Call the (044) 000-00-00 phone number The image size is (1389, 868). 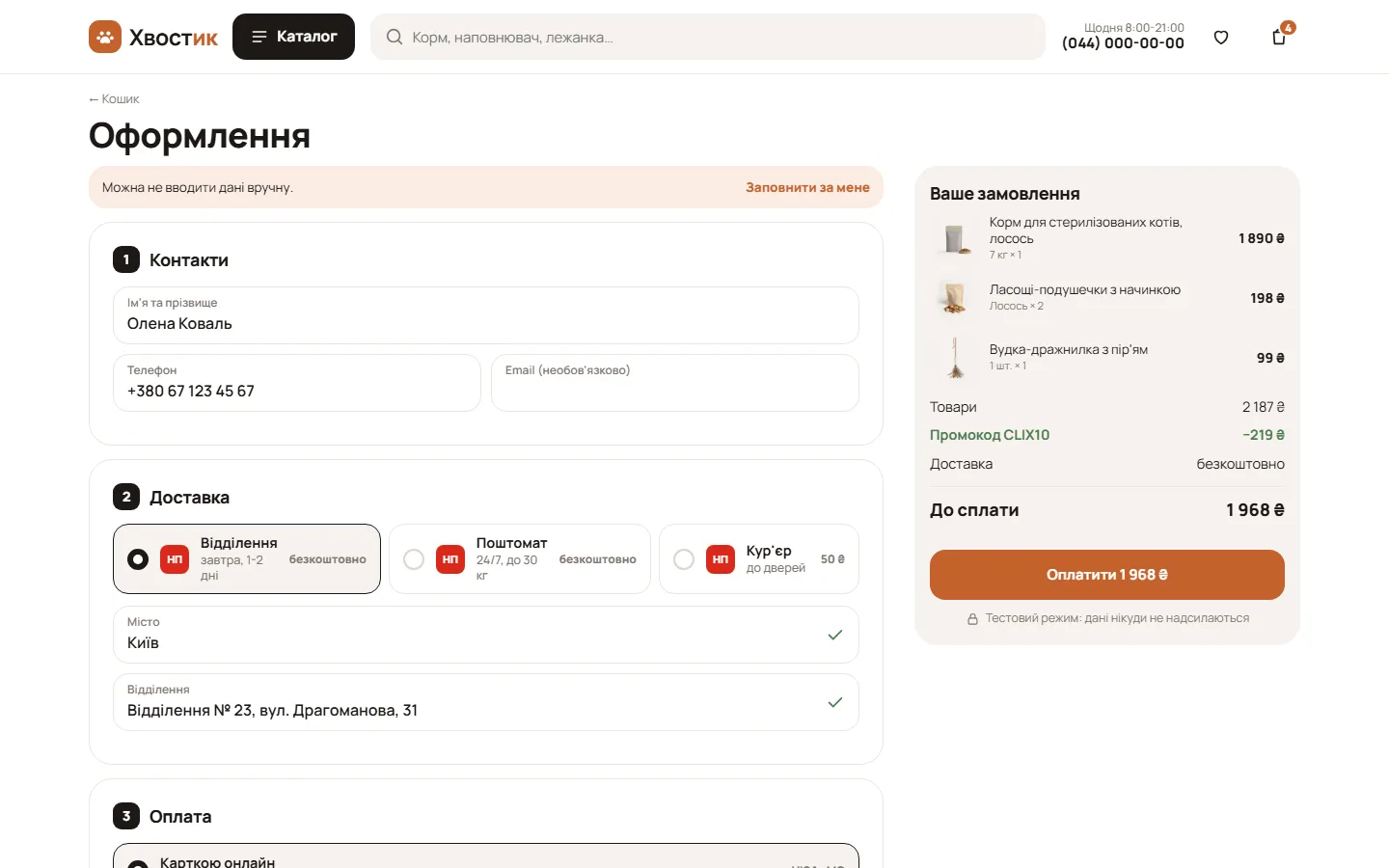(1123, 43)
